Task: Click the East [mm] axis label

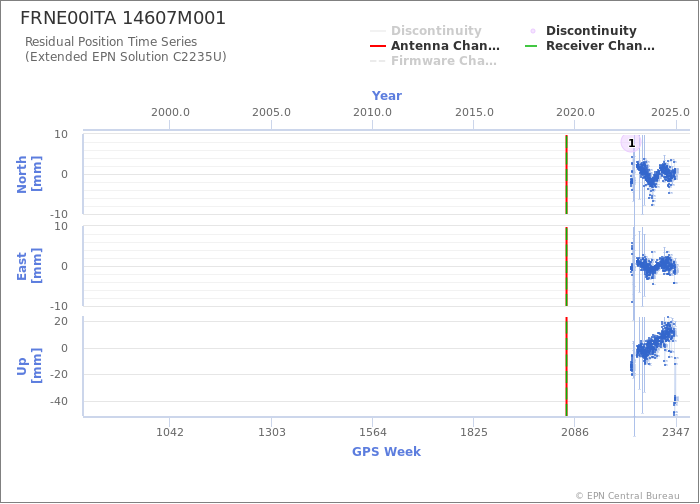Action: [x=29, y=266]
